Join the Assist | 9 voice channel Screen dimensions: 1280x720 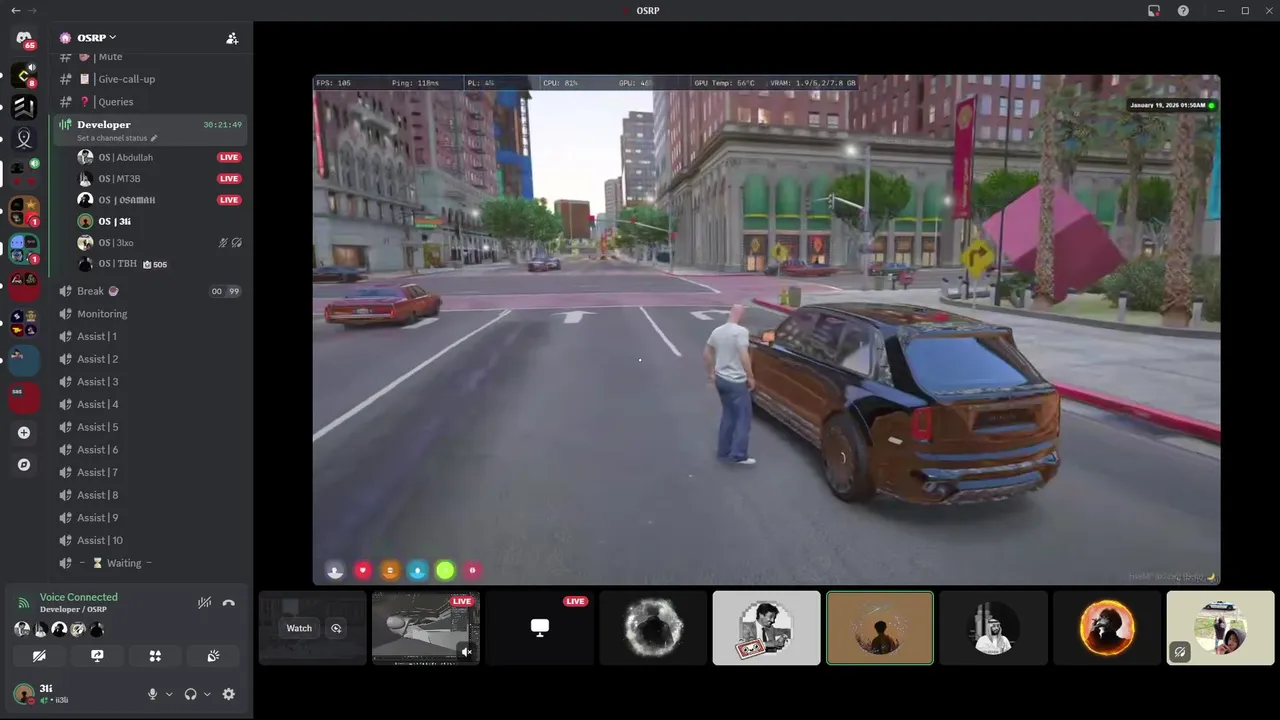[x=150, y=518]
